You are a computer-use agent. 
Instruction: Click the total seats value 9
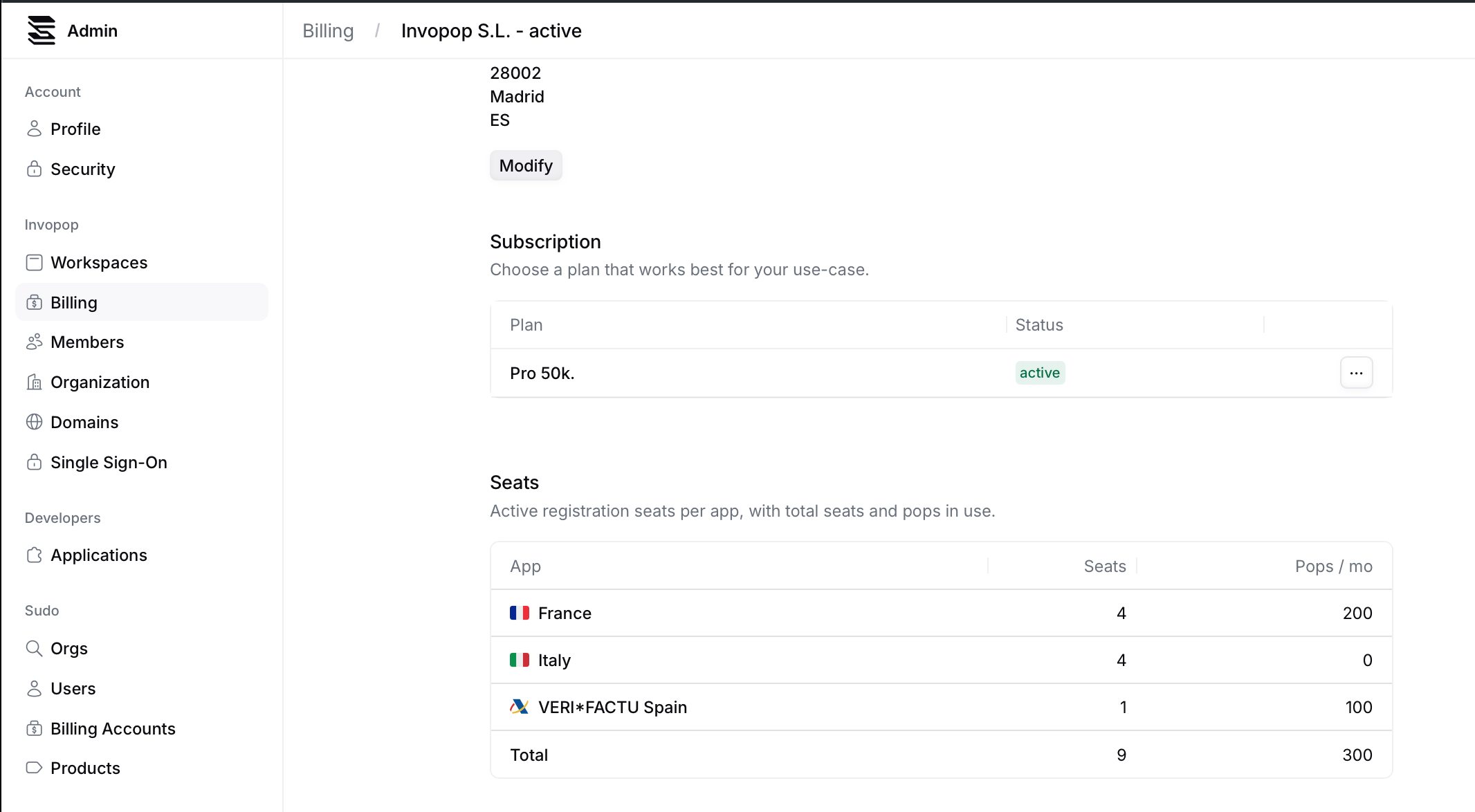[1121, 755]
